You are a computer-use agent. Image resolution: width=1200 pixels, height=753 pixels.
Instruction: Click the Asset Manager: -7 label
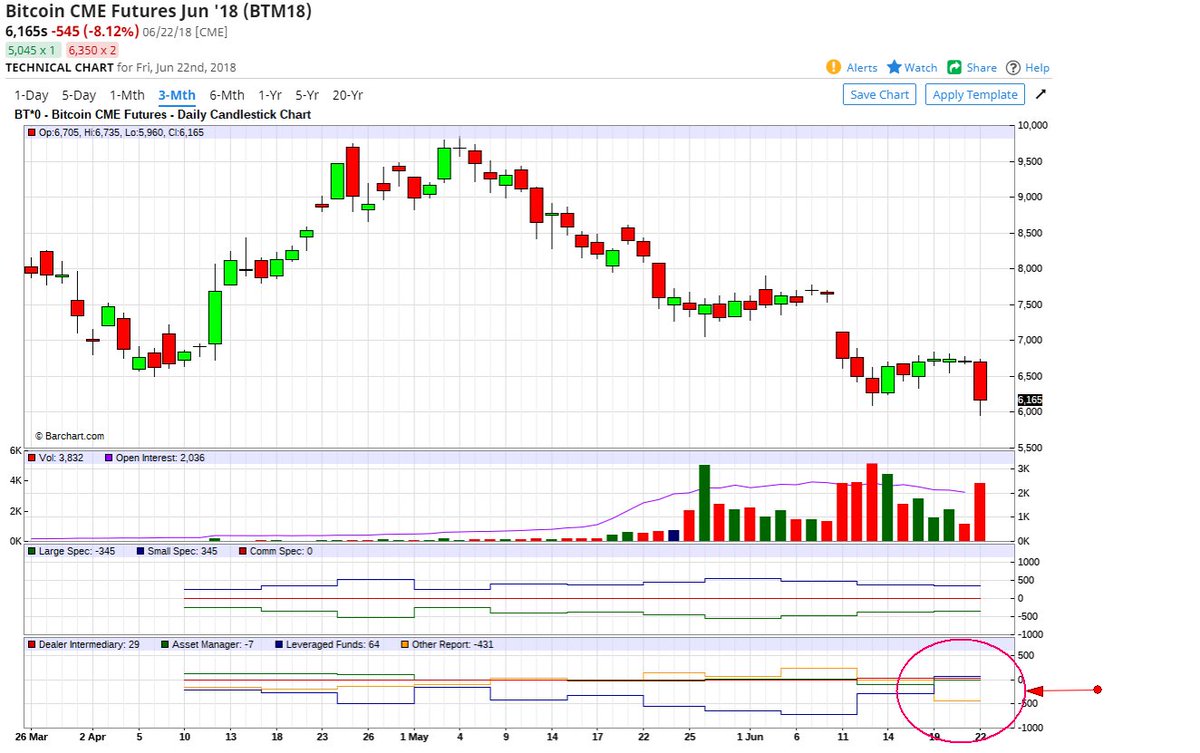(215, 645)
